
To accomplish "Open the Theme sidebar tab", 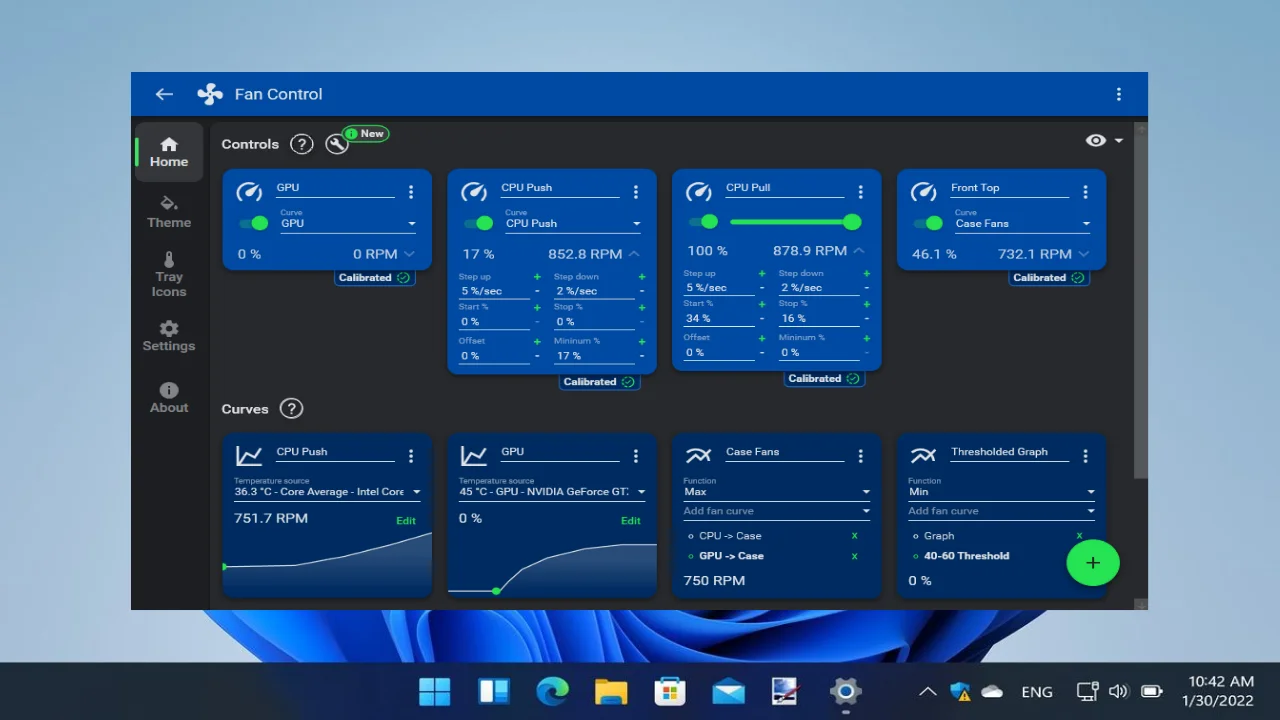I will pyautogui.click(x=169, y=212).
